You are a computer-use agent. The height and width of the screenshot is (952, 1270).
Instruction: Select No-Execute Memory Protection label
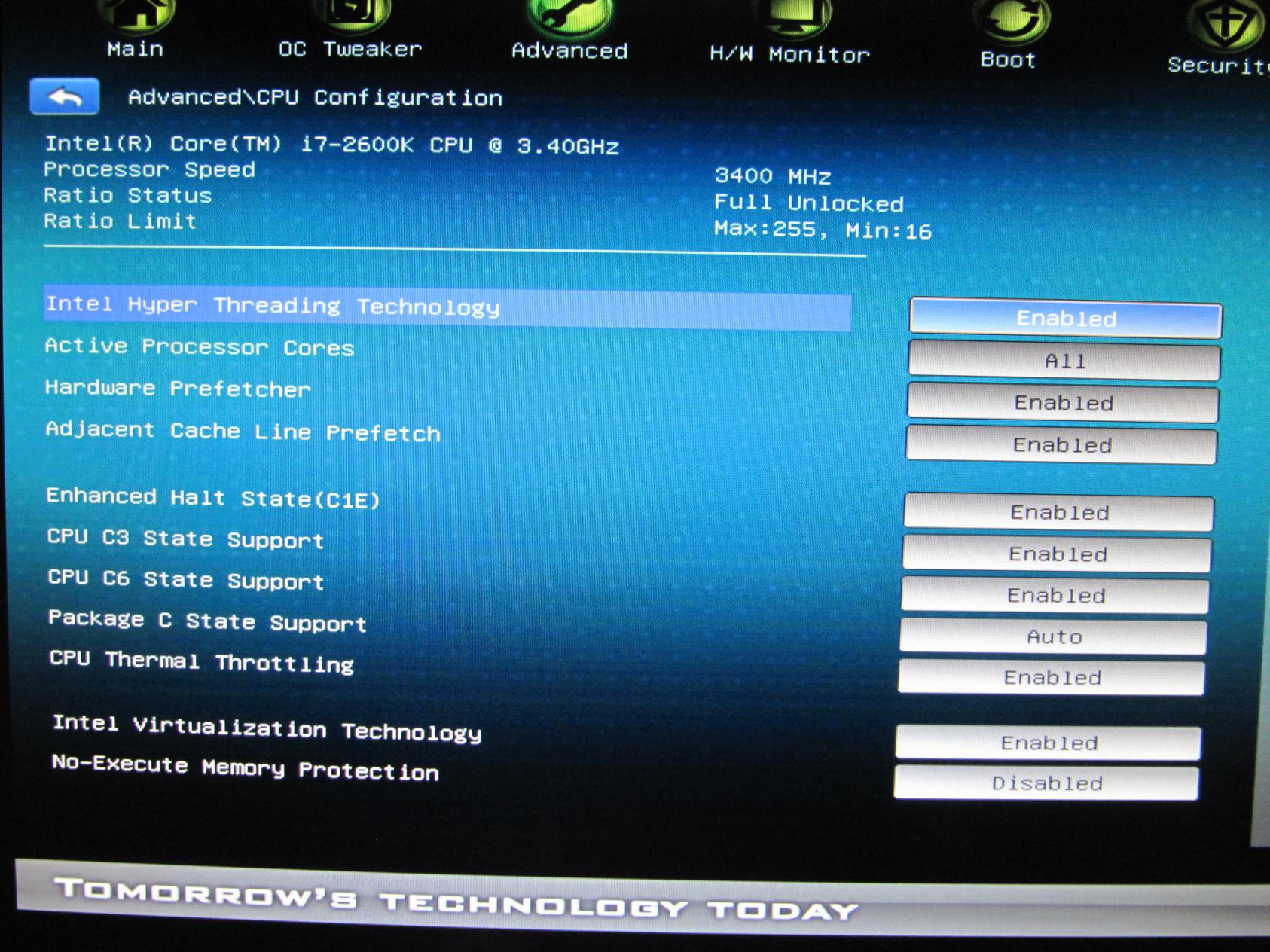(246, 768)
